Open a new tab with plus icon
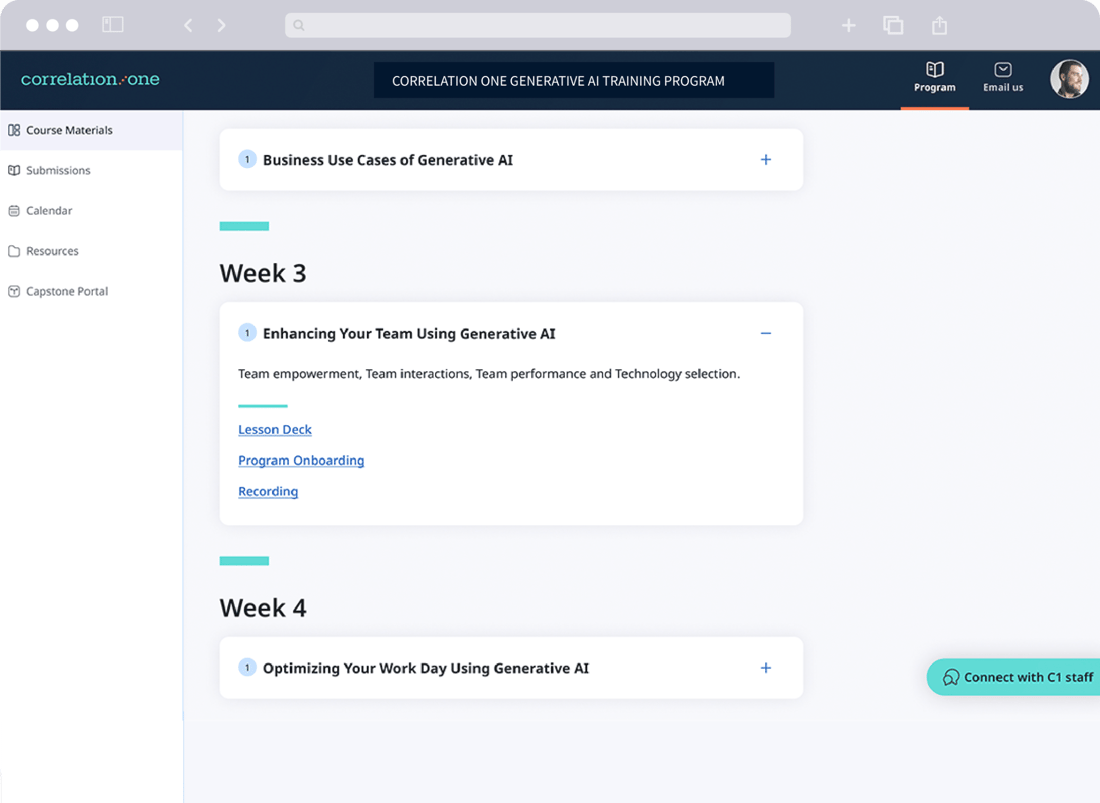 pyautogui.click(x=848, y=25)
